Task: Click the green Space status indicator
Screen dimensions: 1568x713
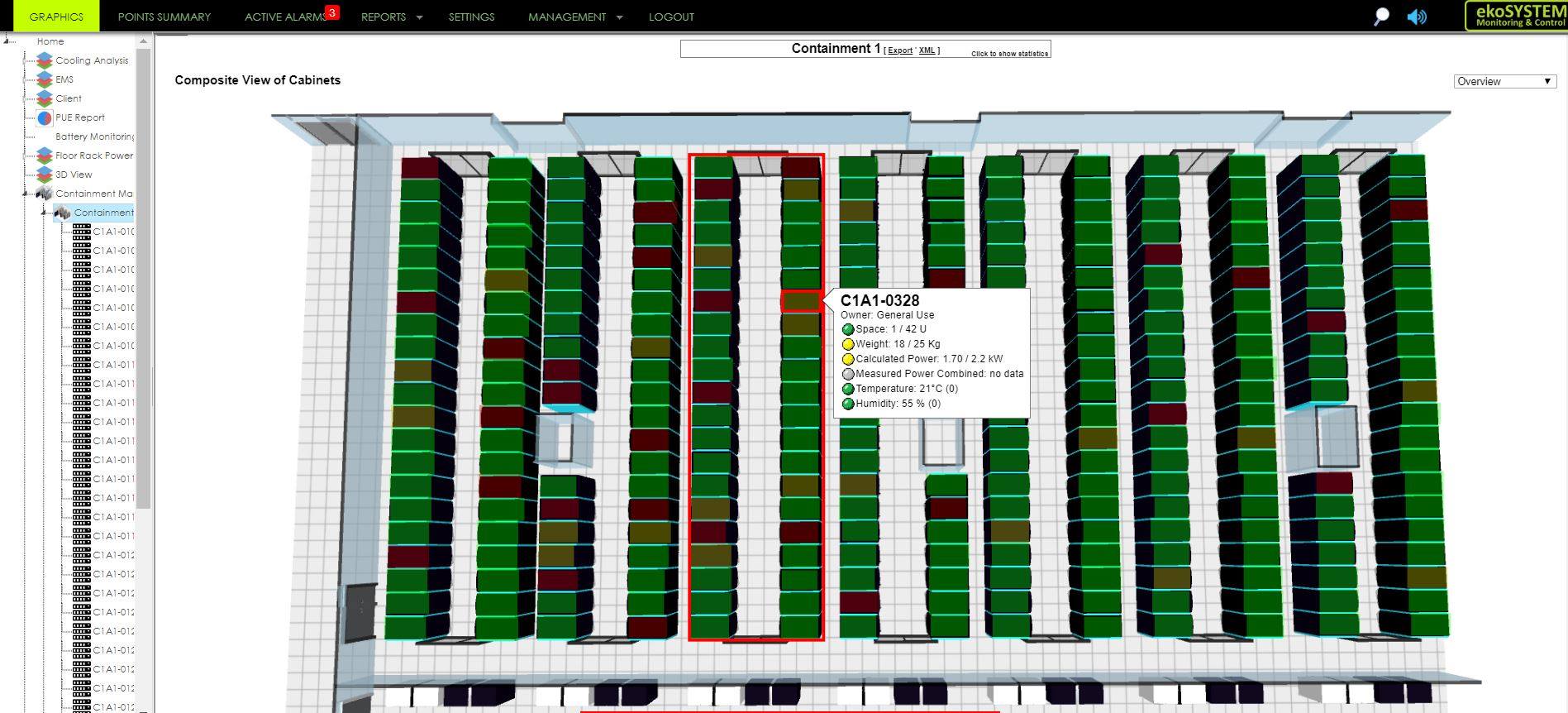Action: tap(847, 329)
